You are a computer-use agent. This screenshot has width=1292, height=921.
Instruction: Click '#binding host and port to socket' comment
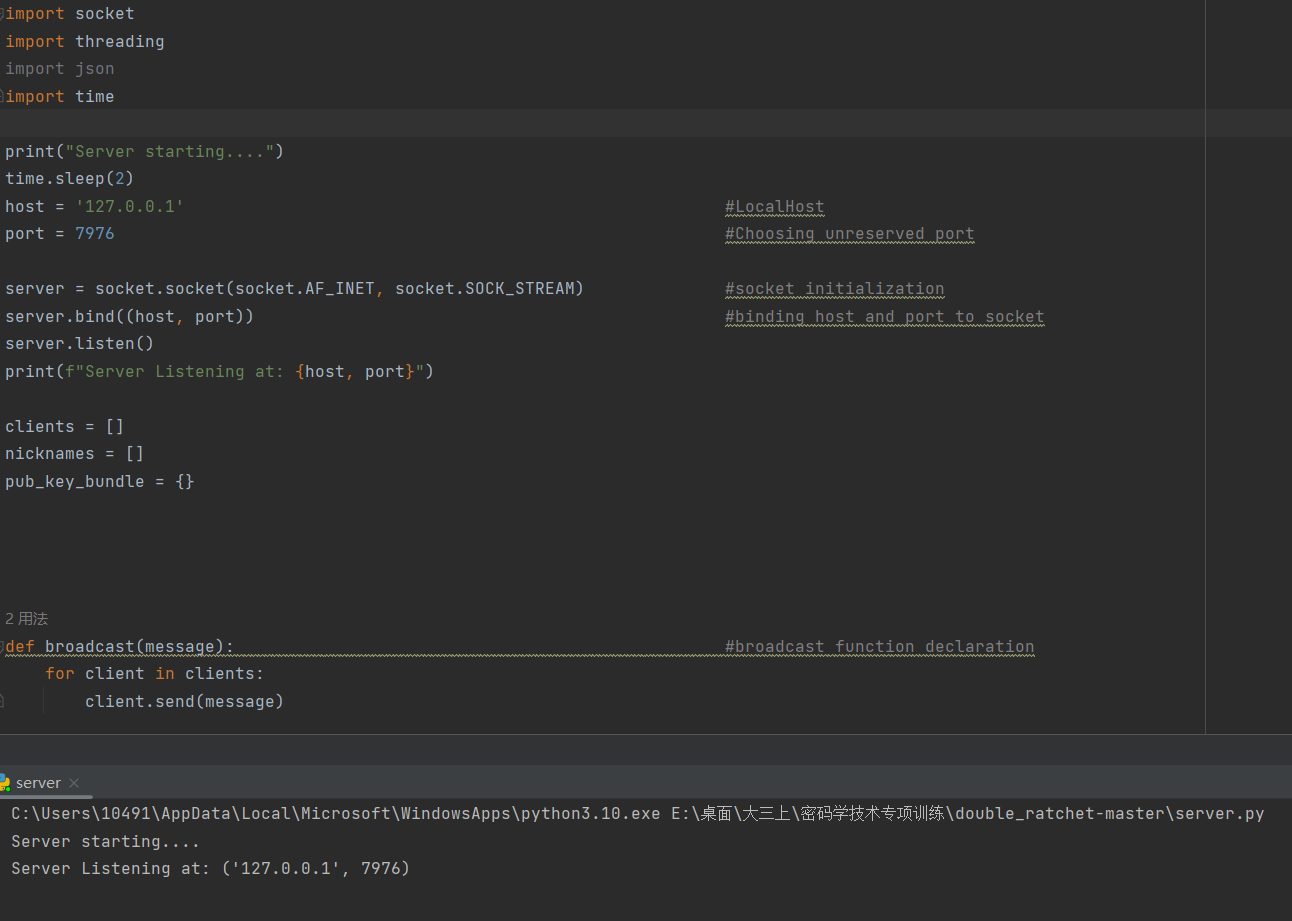click(885, 317)
